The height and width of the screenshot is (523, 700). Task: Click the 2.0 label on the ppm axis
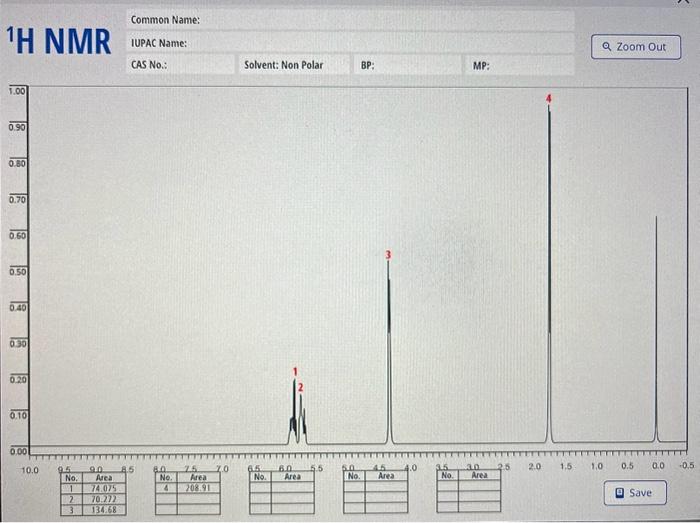[534, 466]
